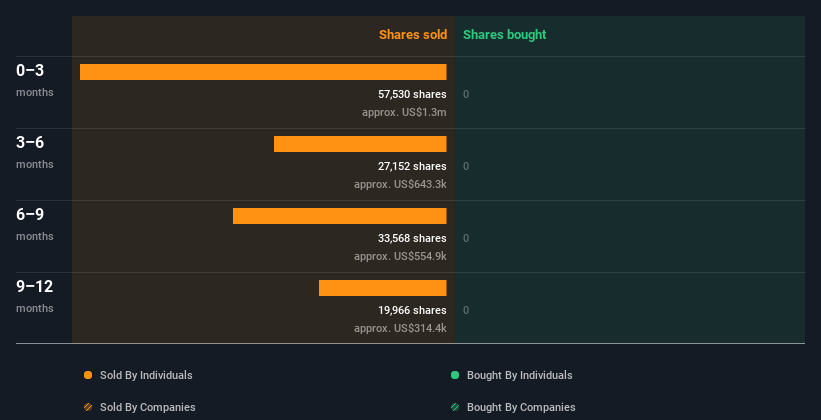Click the green Bought By Individuals legend dot

coord(455,375)
